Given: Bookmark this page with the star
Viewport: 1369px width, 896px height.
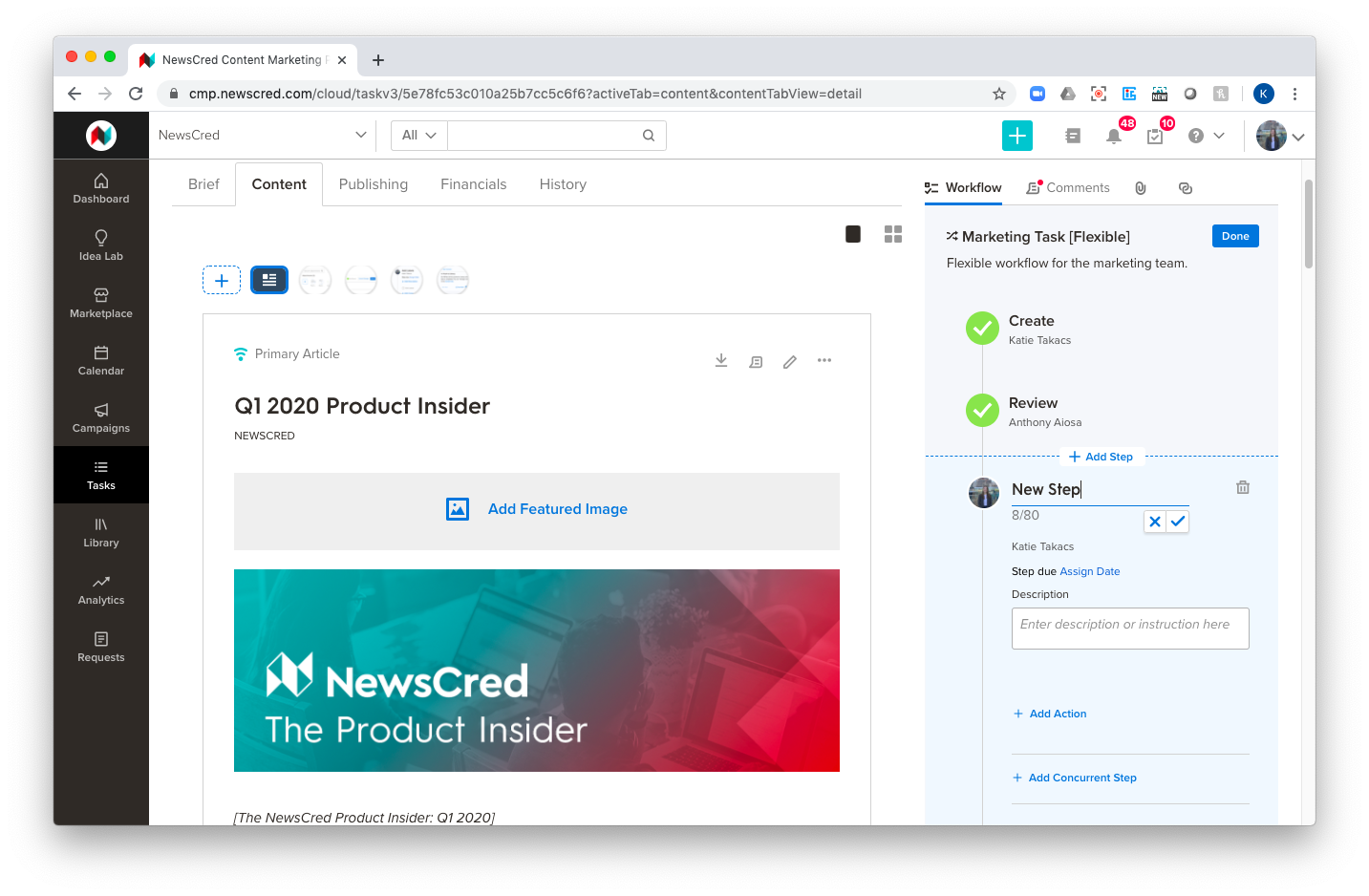Looking at the screenshot, I should (999, 94).
